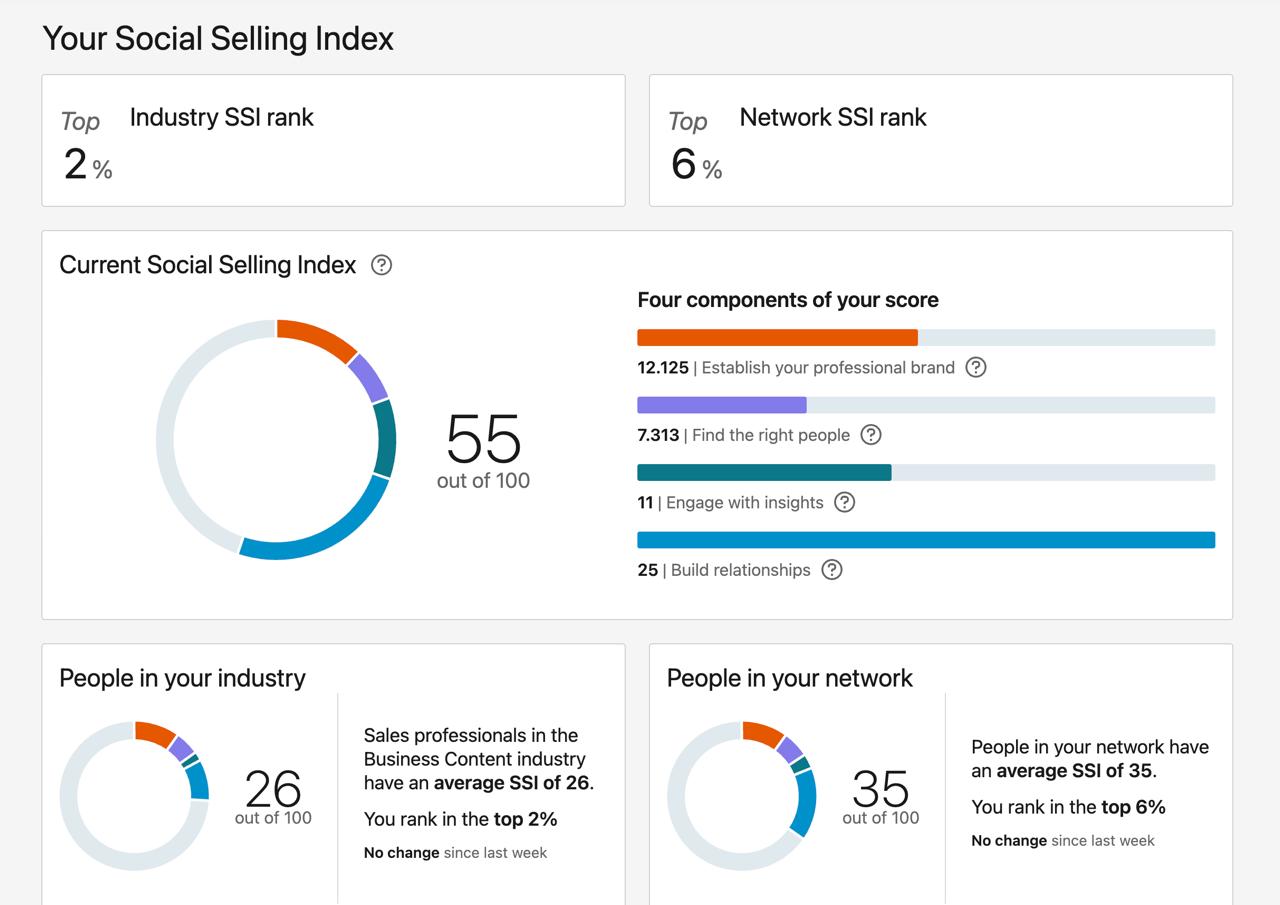Screen dimensions: 1280x905
Task: Open help icon for Find the right people
Action: (x=871, y=435)
